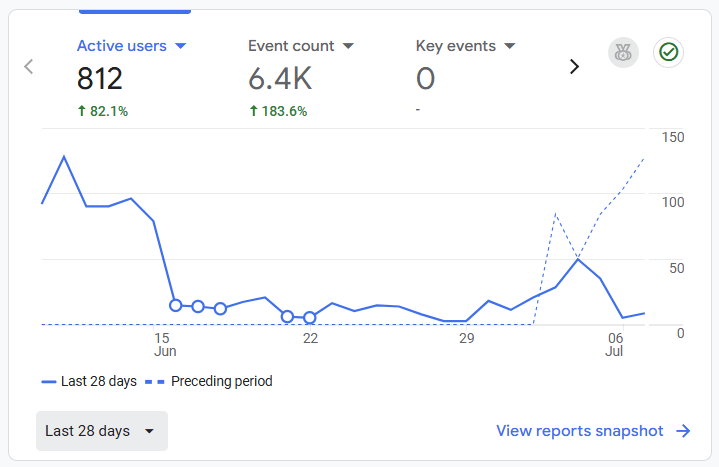Click the 6.4K event count value

[x=281, y=78]
